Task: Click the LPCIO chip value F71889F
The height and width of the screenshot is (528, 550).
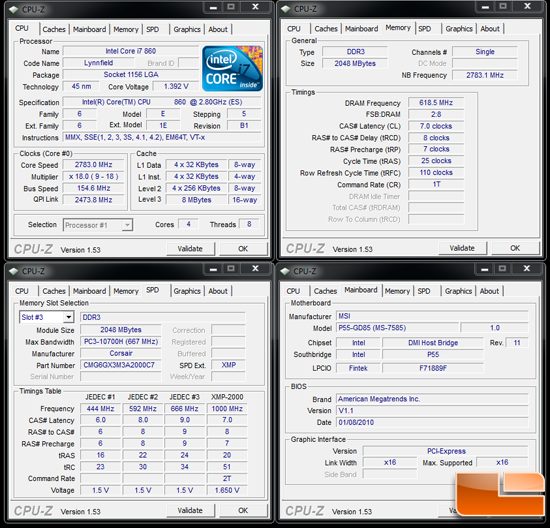Action: coord(433,368)
